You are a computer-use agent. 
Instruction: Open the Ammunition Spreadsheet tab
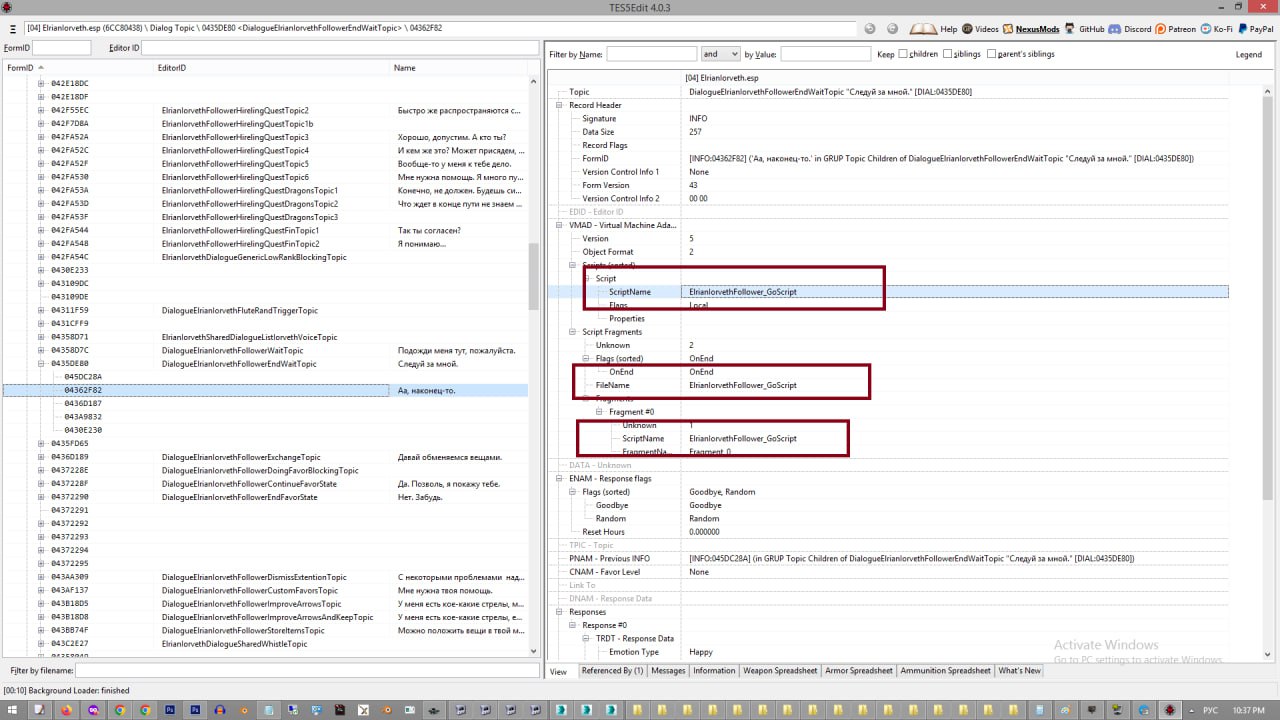[x=945, y=671]
